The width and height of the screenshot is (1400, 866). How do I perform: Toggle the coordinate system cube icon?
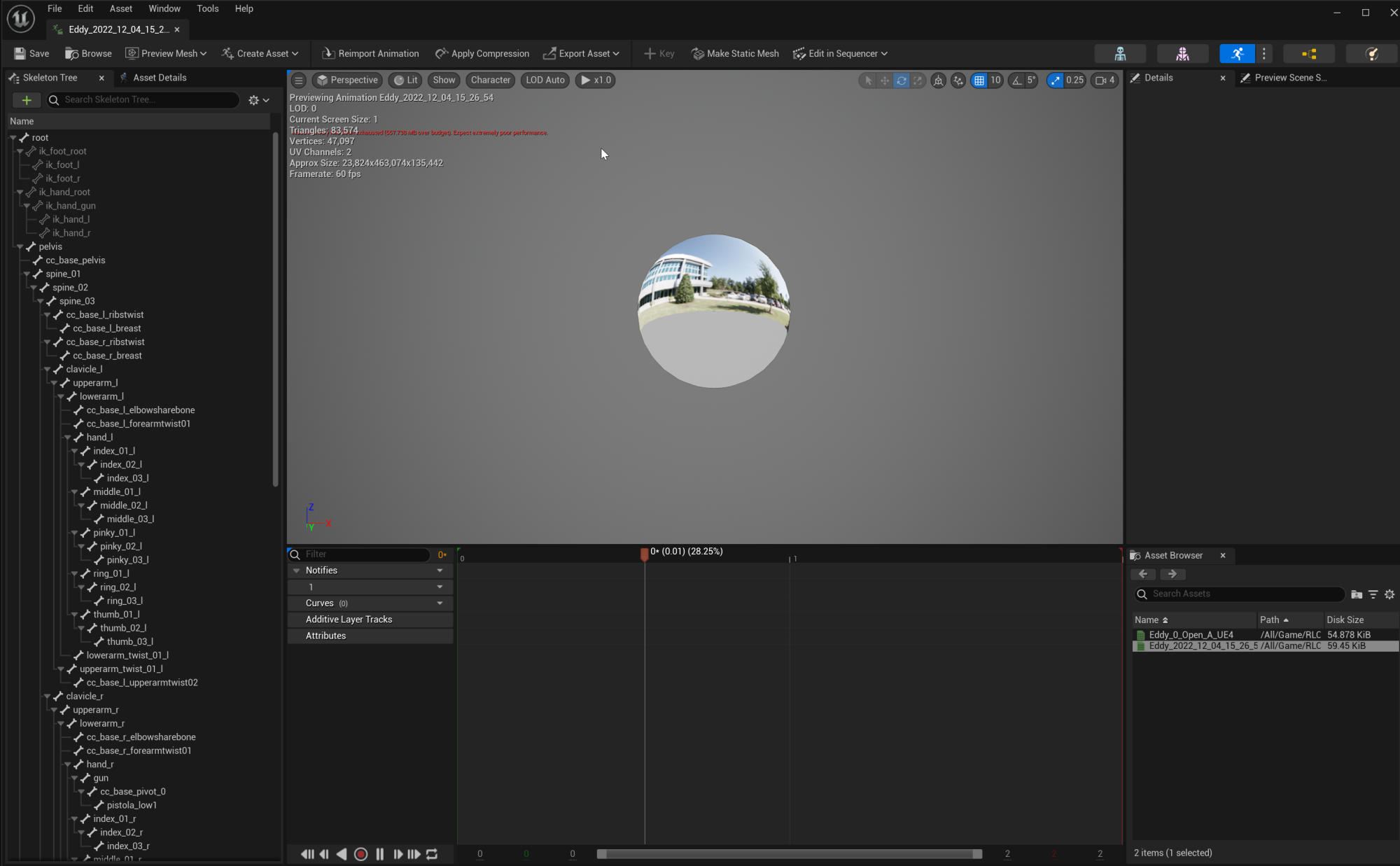[x=938, y=81]
